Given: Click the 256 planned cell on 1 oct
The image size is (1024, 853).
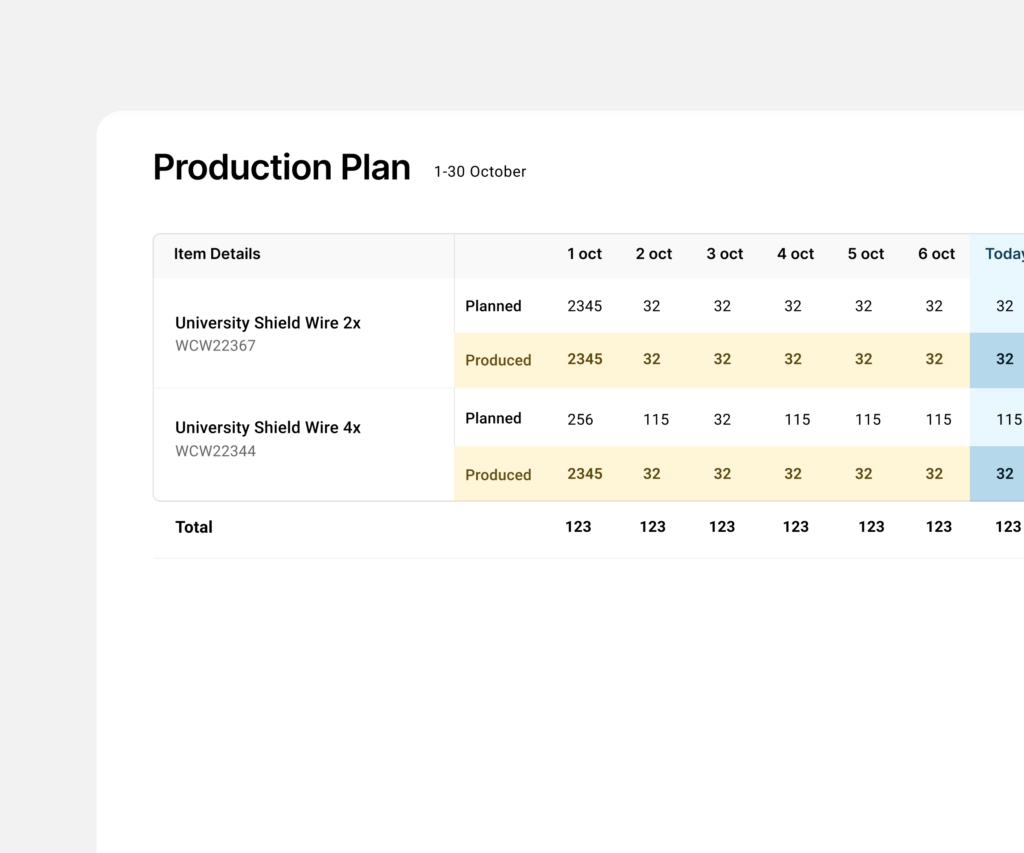Looking at the screenshot, I should click(x=580, y=420).
